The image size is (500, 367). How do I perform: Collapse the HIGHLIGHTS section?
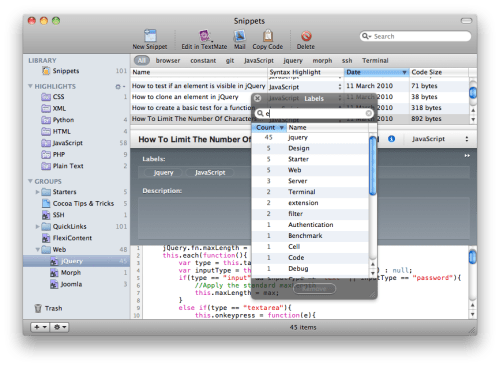[30, 86]
